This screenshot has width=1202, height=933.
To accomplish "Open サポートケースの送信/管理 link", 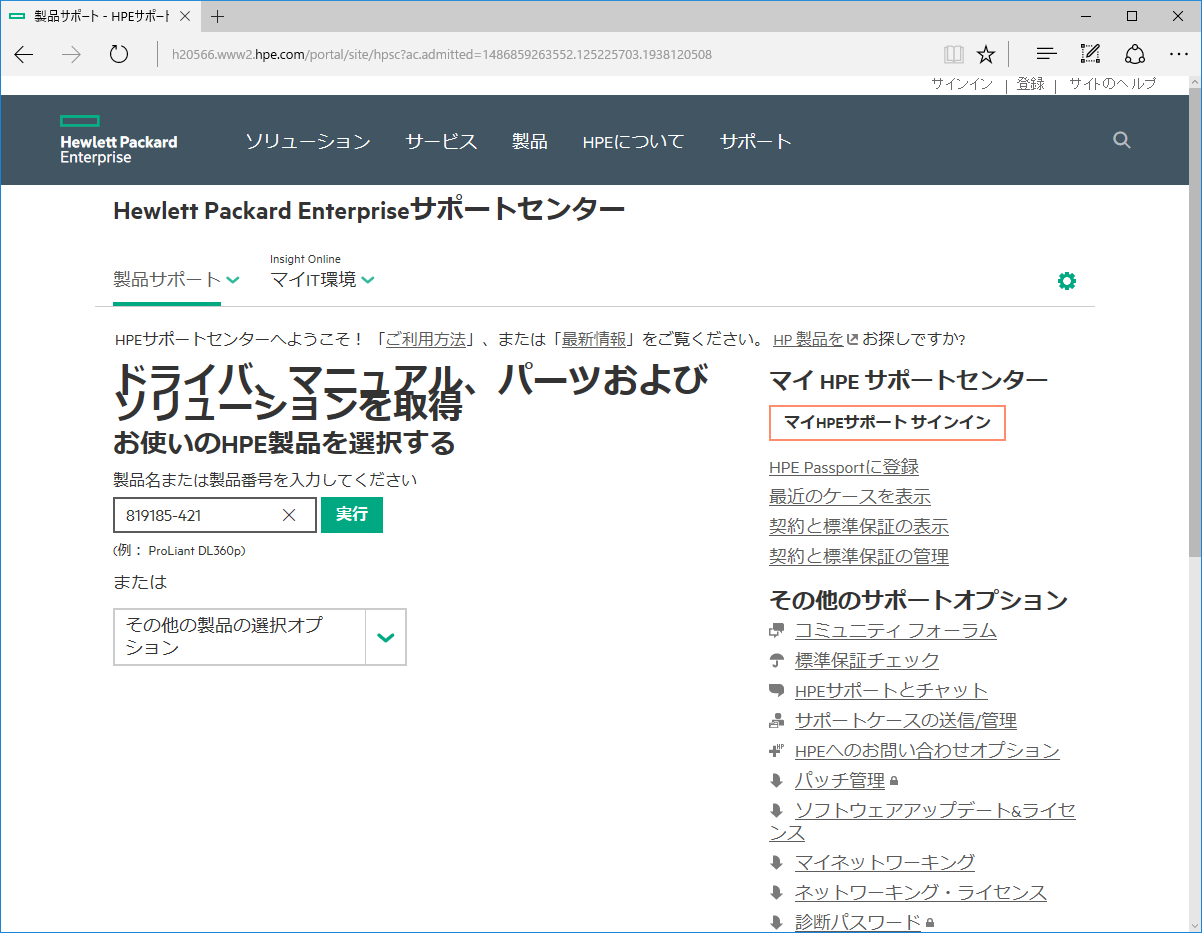I will 906,721.
